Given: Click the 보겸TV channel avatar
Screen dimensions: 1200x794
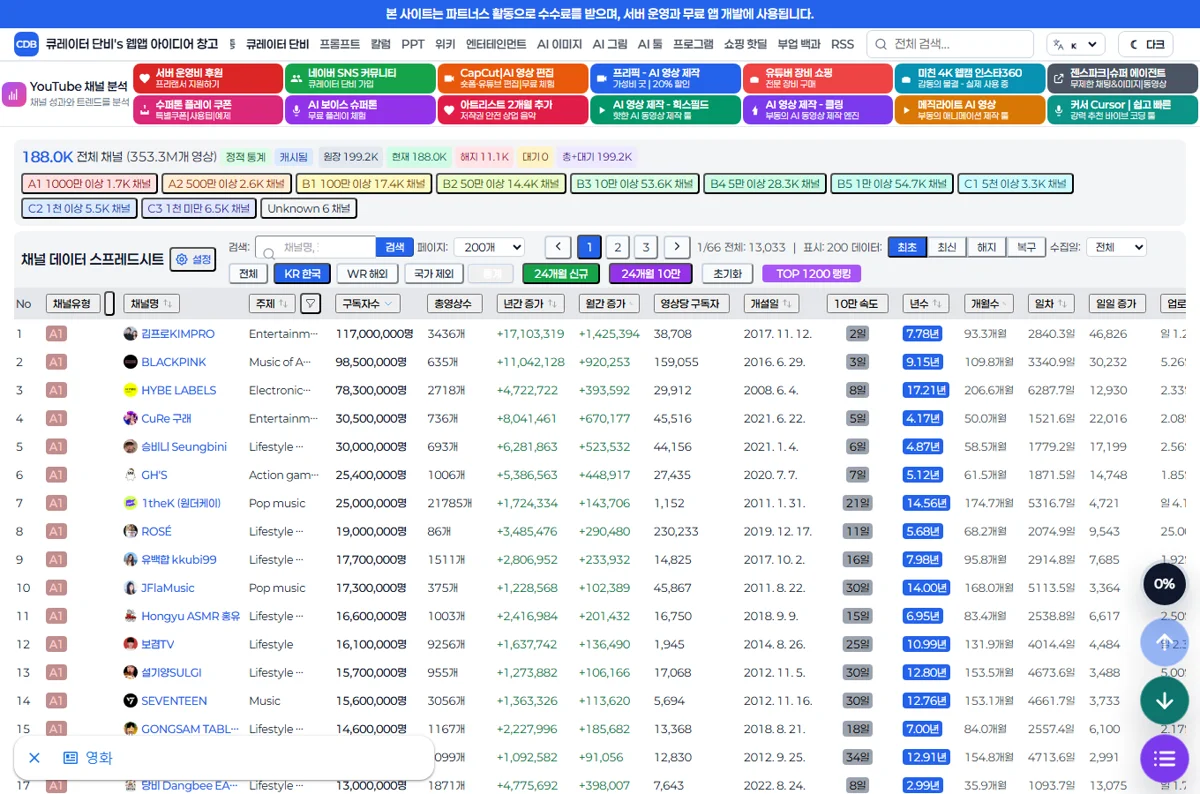Looking at the screenshot, I should (x=130, y=644).
